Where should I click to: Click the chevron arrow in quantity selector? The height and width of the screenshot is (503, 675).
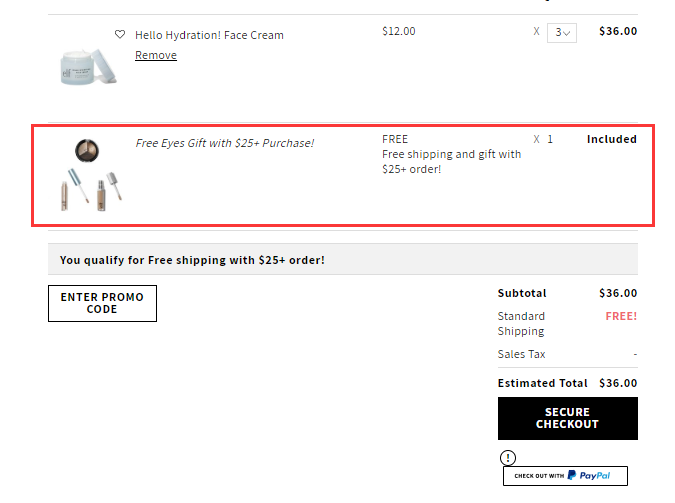(567, 33)
